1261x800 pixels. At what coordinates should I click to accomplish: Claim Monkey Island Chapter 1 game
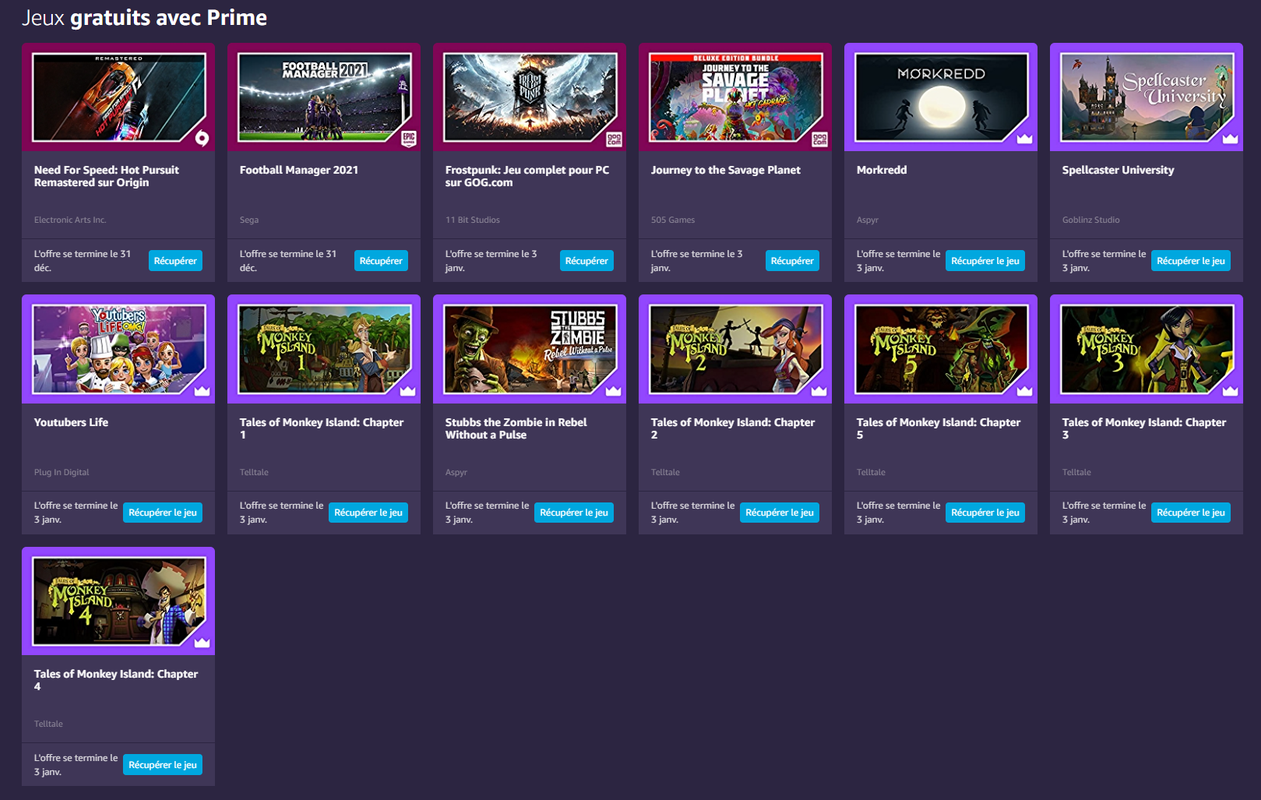point(368,513)
